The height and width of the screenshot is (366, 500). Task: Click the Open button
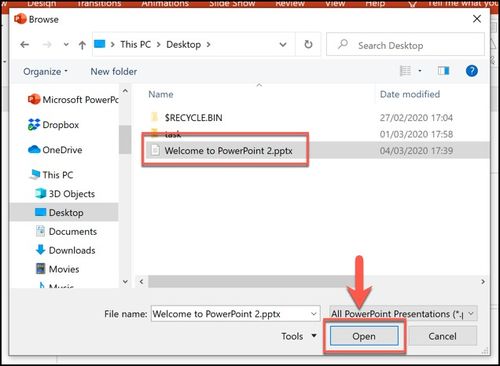click(364, 336)
